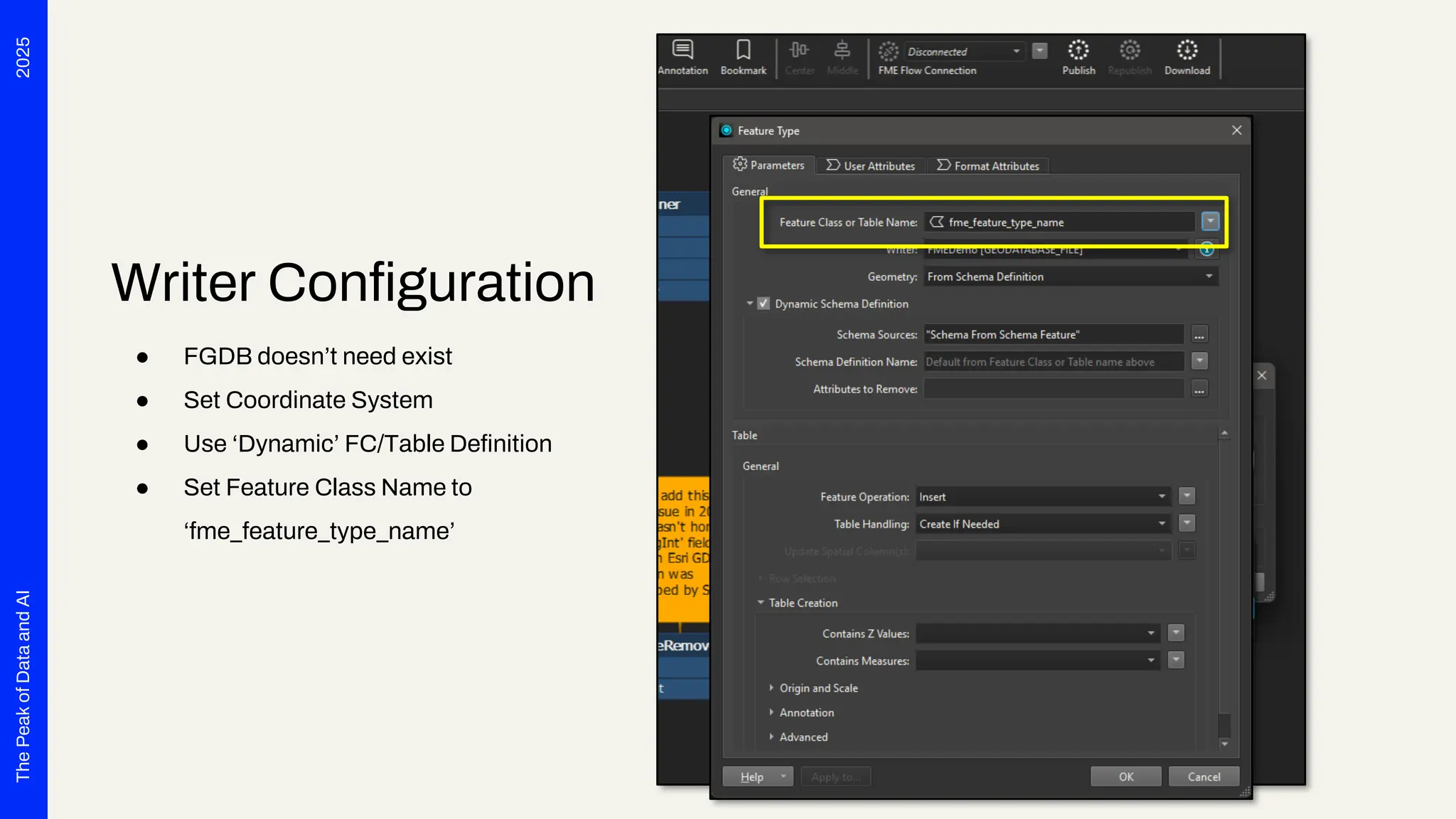Switch to the User Attributes tab

pos(871,166)
